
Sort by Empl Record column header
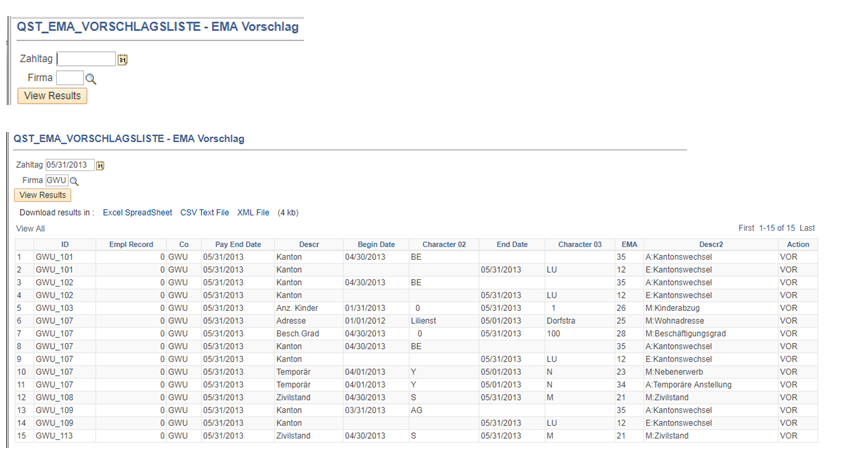pyautogui.click(x=131, y=244)
